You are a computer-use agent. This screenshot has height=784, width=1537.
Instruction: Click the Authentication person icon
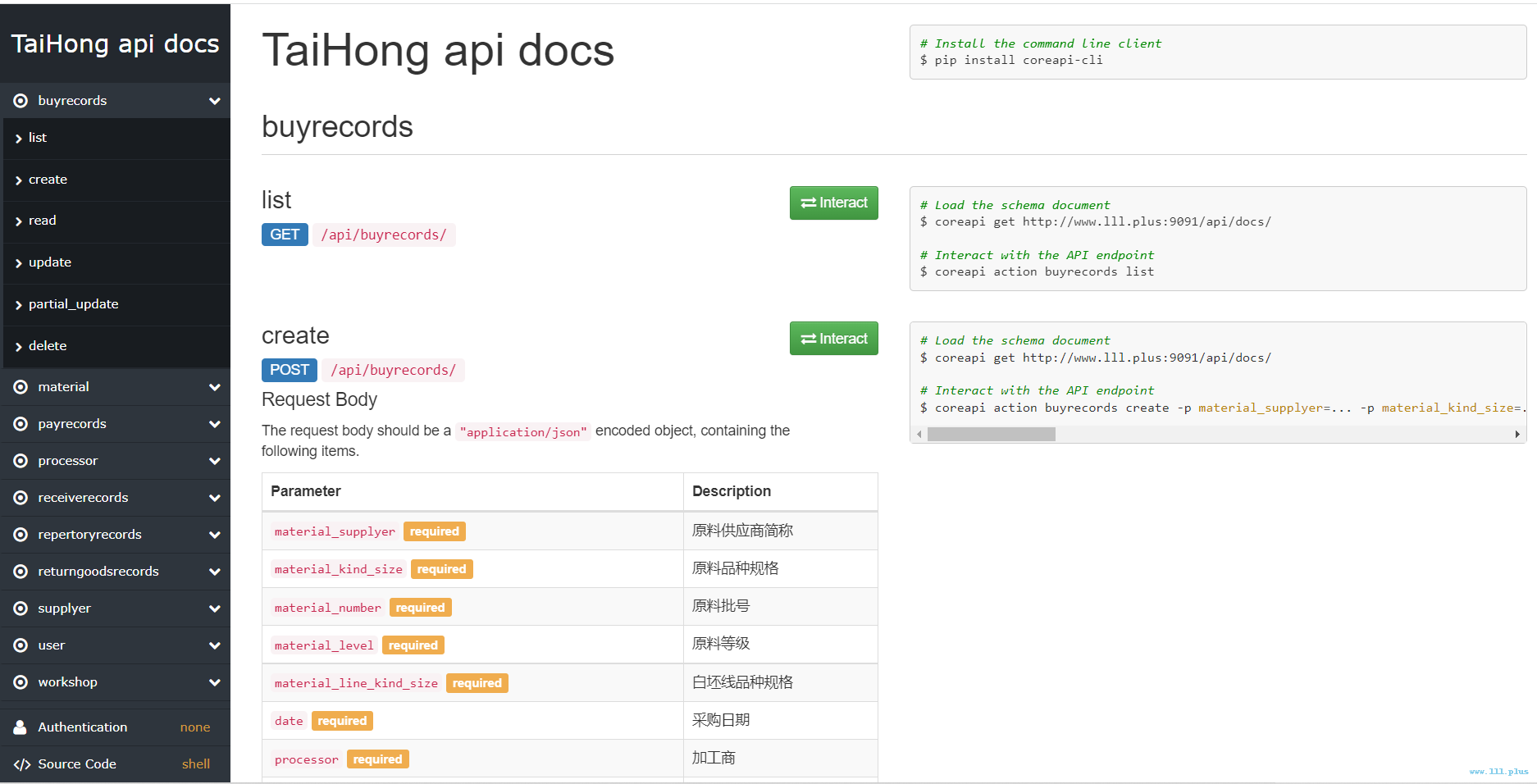tap(21, 727)
